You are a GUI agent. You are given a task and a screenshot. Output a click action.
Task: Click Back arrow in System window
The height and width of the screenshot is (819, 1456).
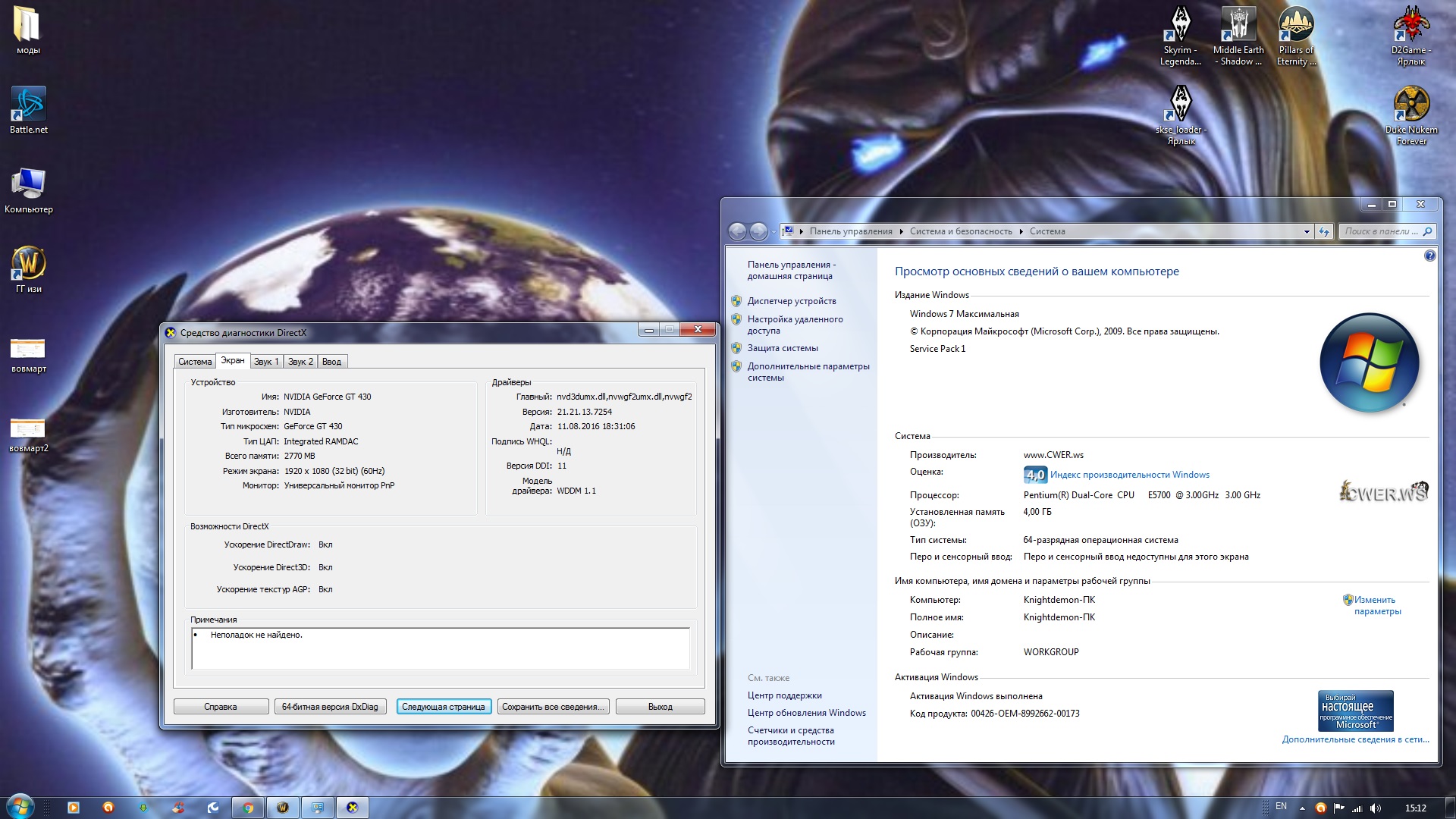point(737,231)
